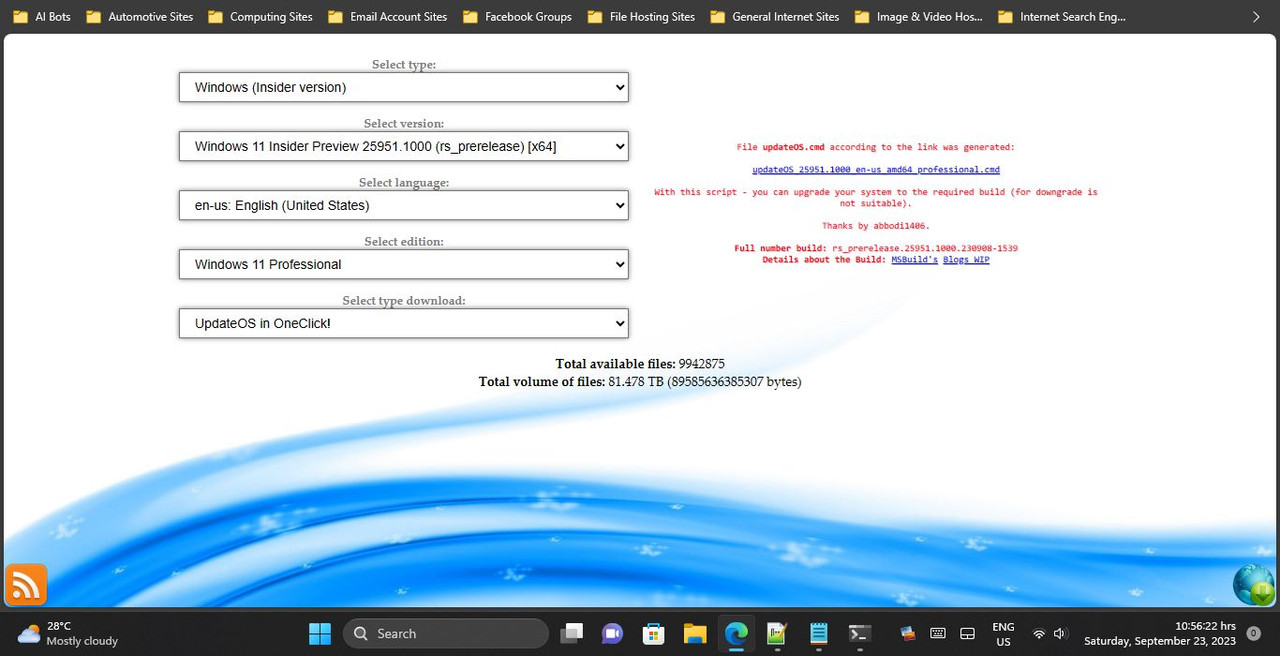
Task: Open the AI Bots bookmark folder
Action: coord(42,16)
